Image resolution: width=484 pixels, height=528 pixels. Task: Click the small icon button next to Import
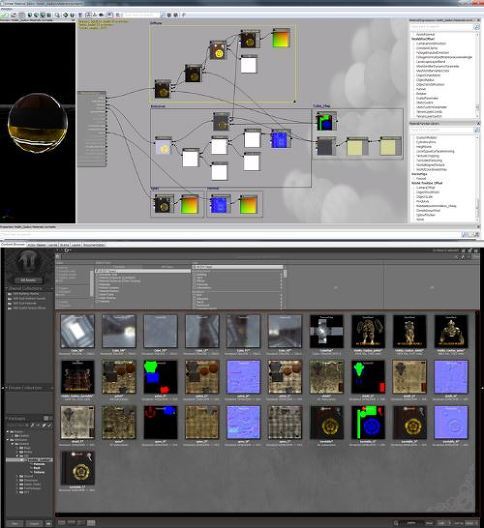pos(48,524)
